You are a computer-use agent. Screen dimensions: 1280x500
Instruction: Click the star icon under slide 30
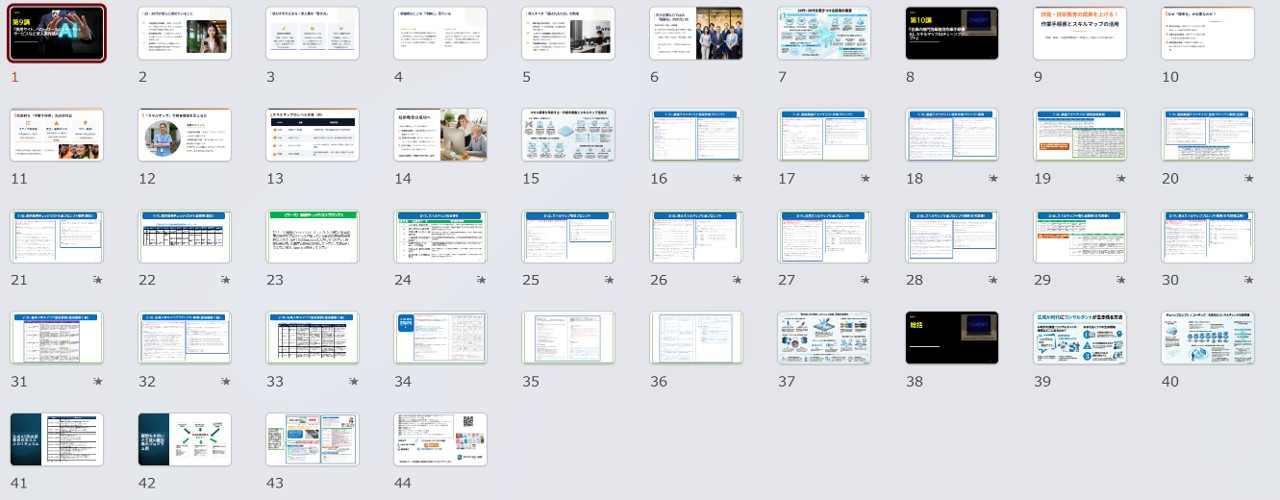(1250, 280)
